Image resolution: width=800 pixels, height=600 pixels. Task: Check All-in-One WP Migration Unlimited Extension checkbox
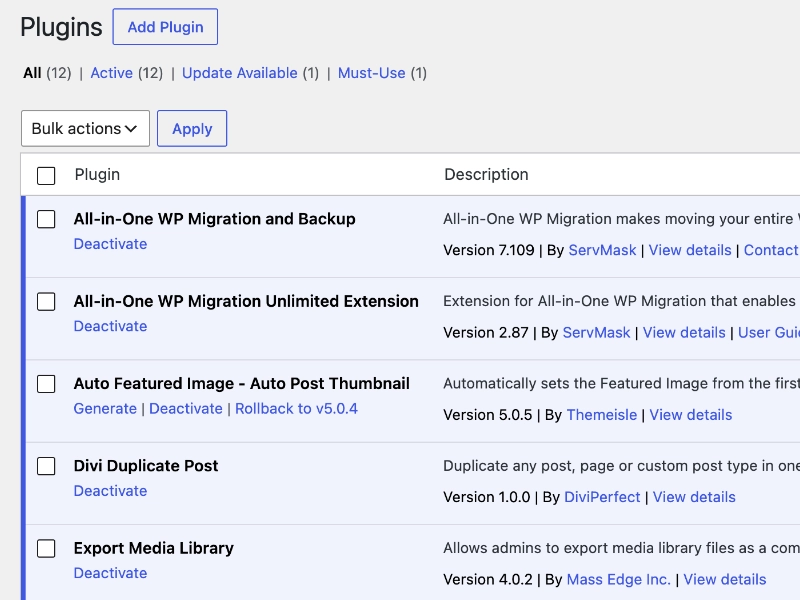(46, 302)
